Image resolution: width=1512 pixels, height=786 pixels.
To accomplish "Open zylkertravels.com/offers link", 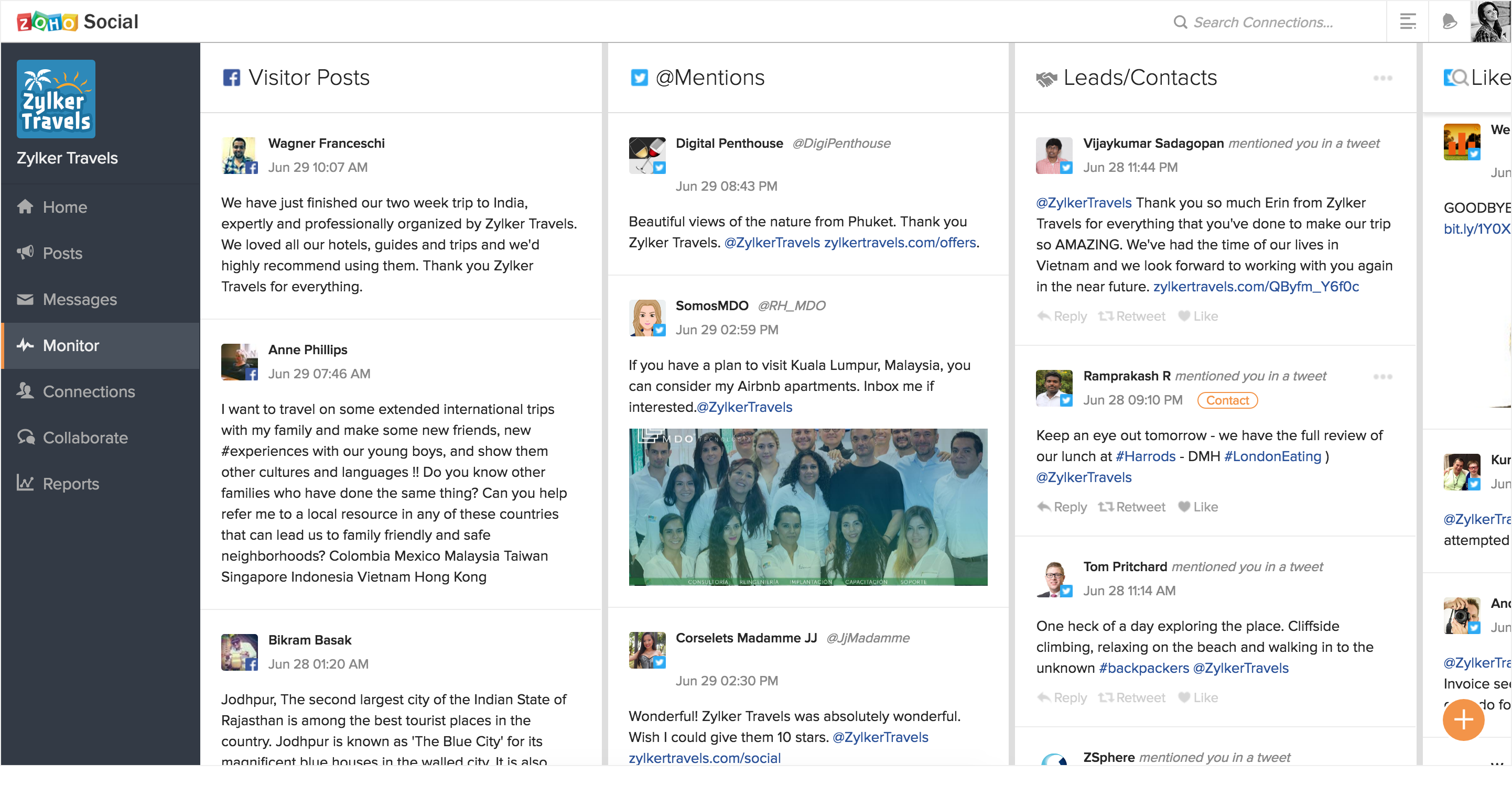I will [x=900, y=243].
